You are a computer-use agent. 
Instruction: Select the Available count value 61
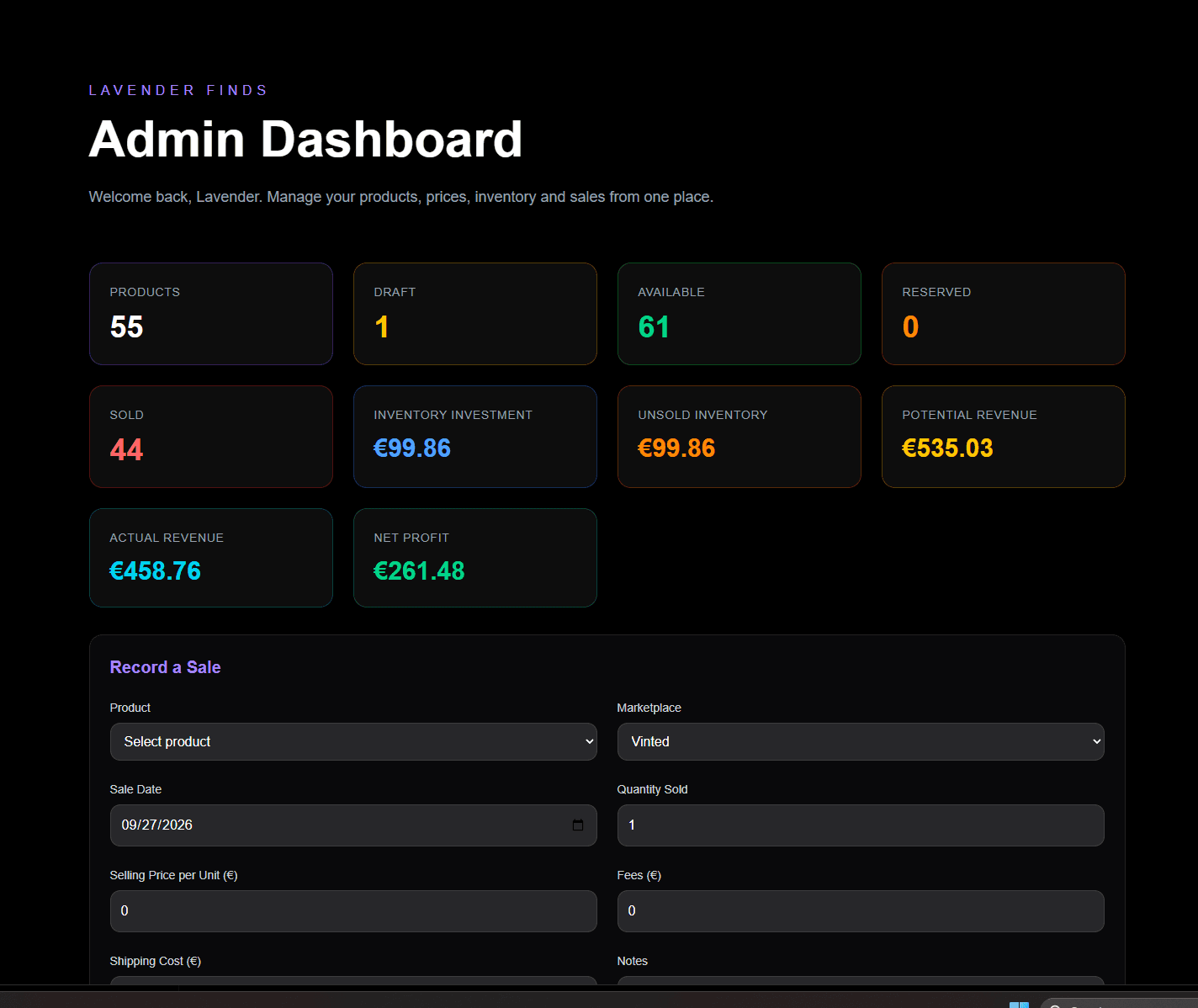[x=654, y=327]
